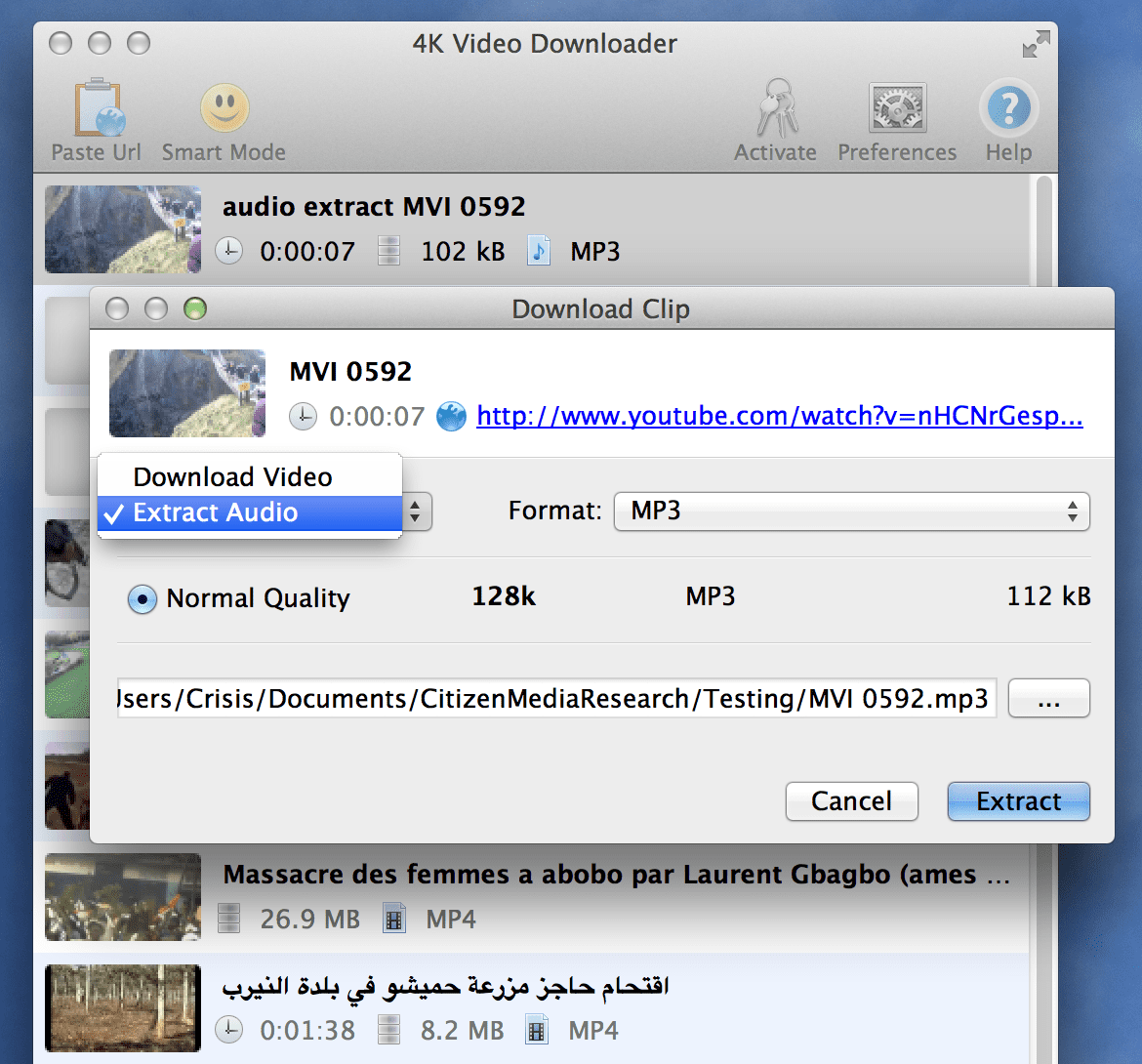
Task: Click MVI 0592 thumbnail in dialog
Action: pos(187,393)
